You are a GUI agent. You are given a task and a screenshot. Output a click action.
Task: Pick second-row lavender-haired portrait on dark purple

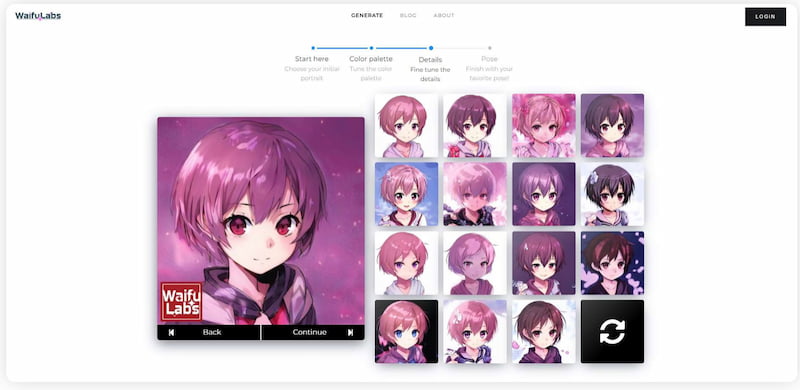[544, 194]
